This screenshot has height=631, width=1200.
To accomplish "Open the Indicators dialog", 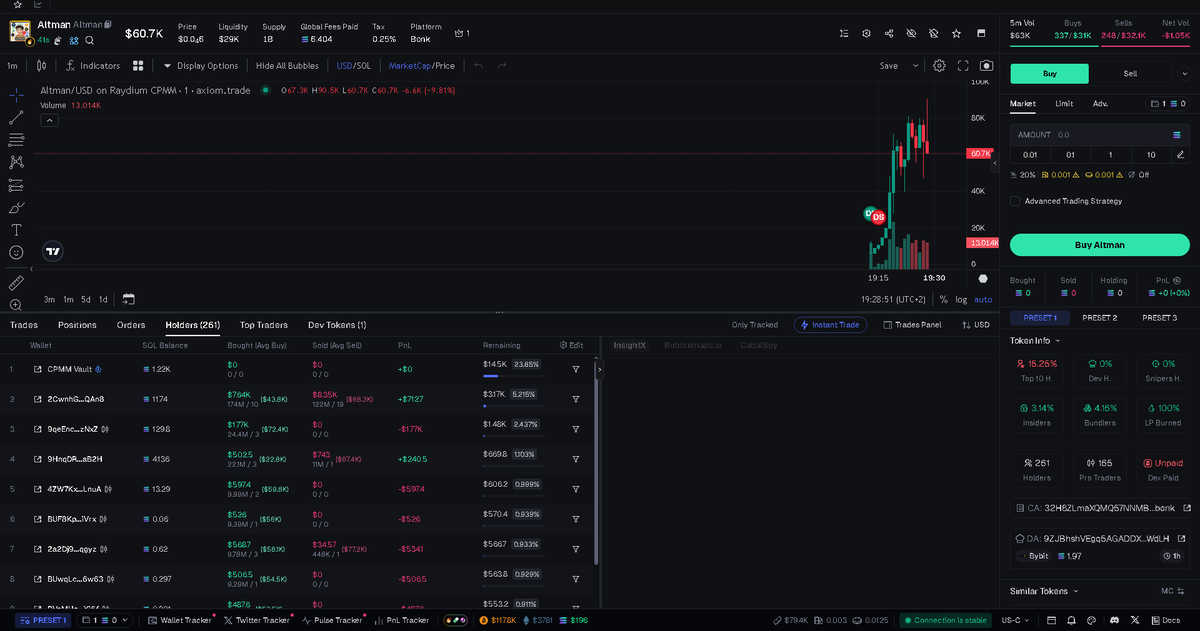I will (x=92, y=66).
